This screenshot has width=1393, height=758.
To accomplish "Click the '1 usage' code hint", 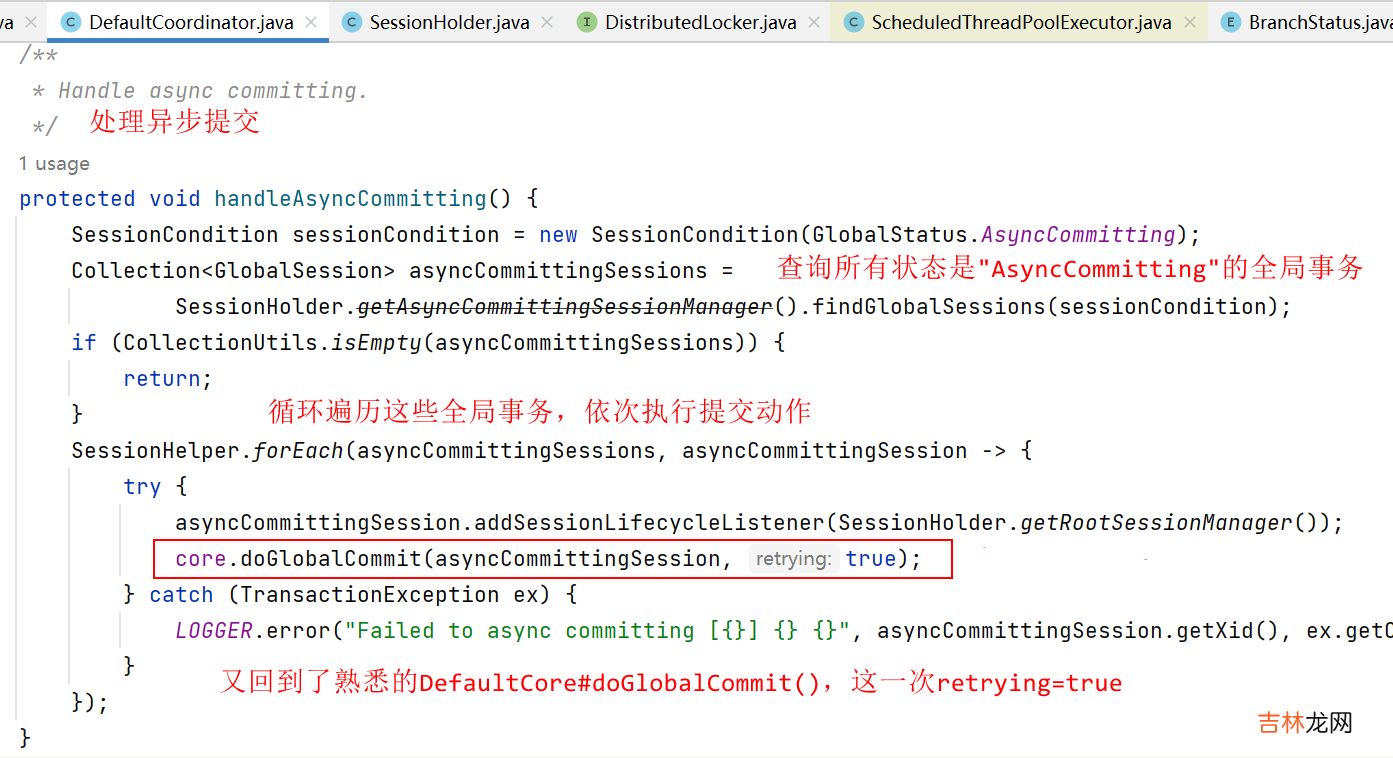I will point(54,164).
